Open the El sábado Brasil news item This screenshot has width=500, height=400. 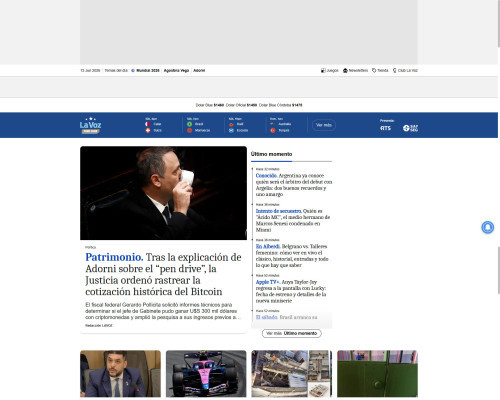tap(286, 317)
